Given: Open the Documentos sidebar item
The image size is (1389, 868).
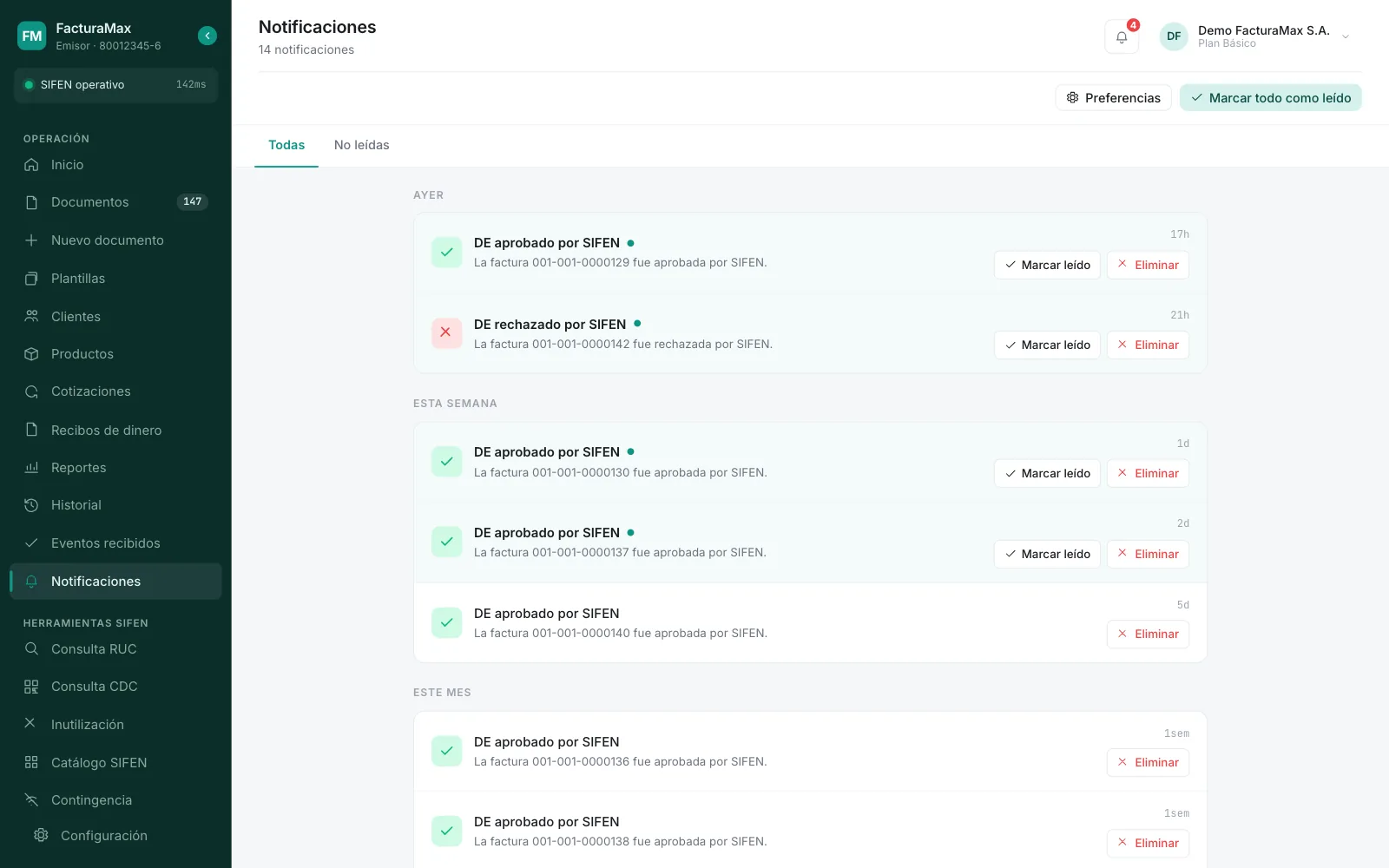Looking at the screenshot, I should tap(115, 202).
